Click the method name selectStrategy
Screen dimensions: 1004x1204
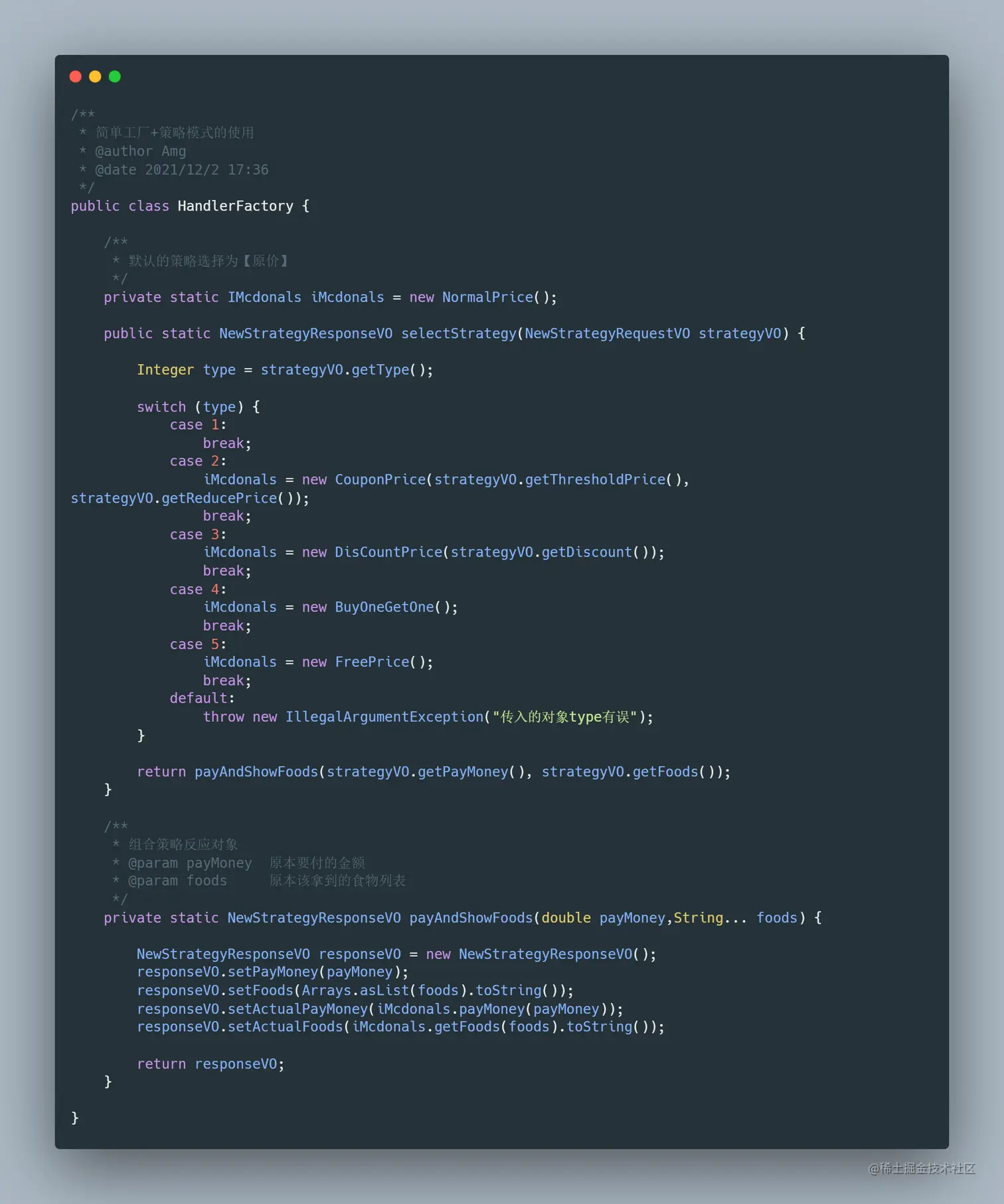[459, 333]
